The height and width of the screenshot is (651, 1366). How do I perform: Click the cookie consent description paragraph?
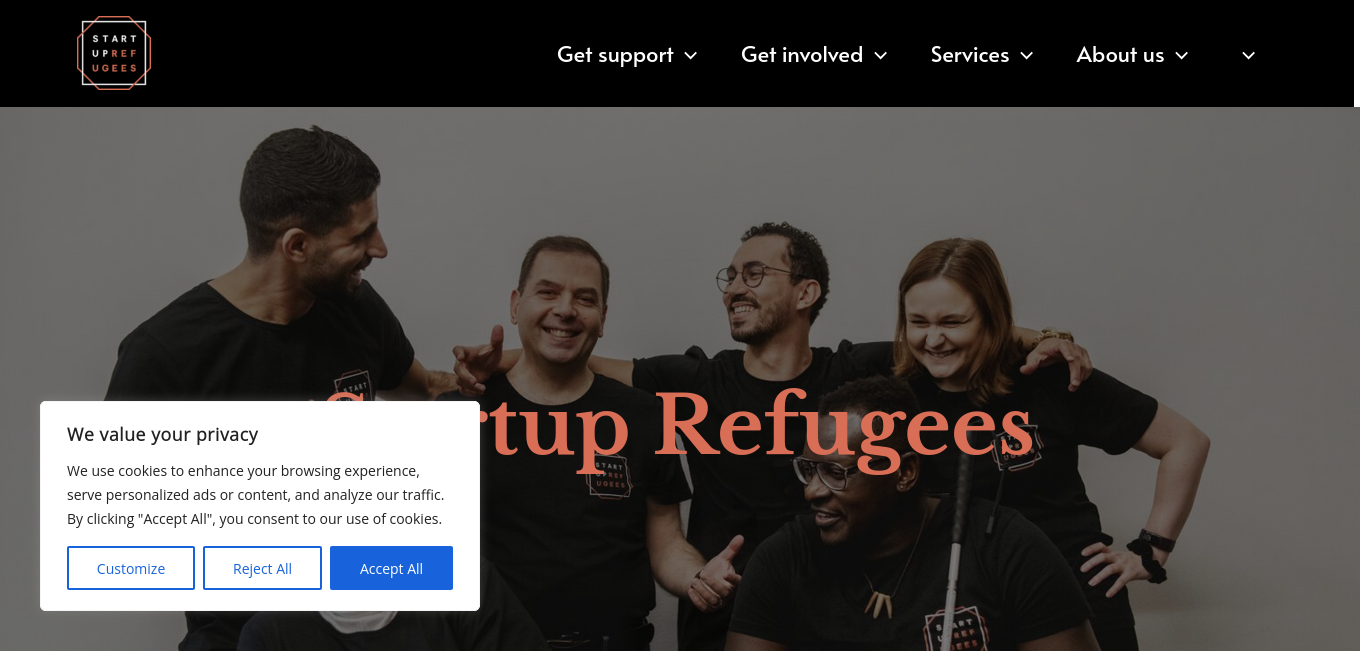[255, 495]
